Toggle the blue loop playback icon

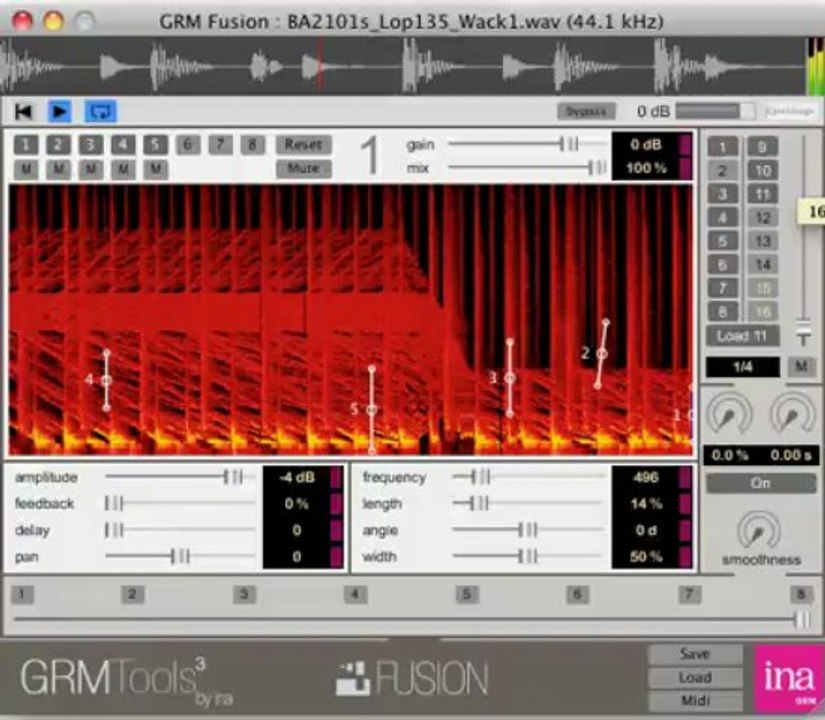[x=100, y=112]
